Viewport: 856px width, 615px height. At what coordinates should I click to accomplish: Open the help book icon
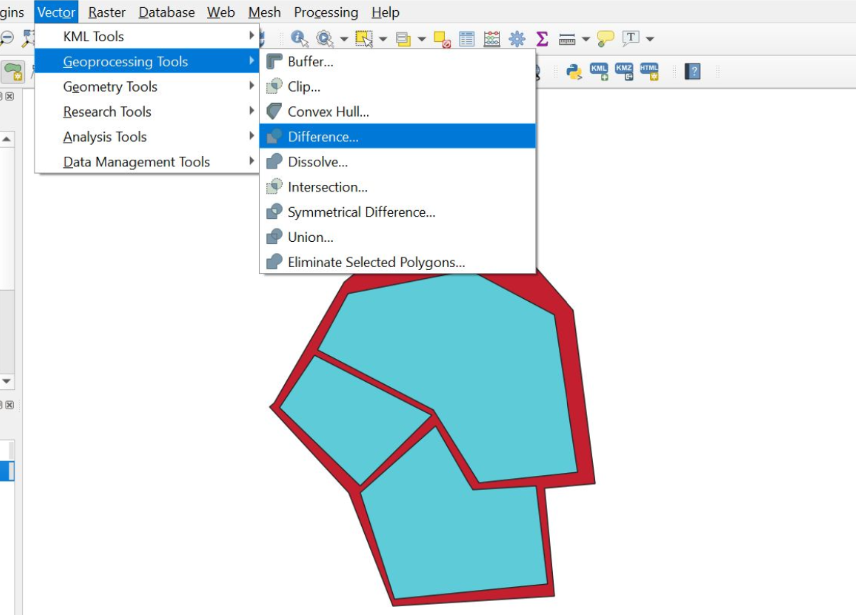[x=692, y=71]
